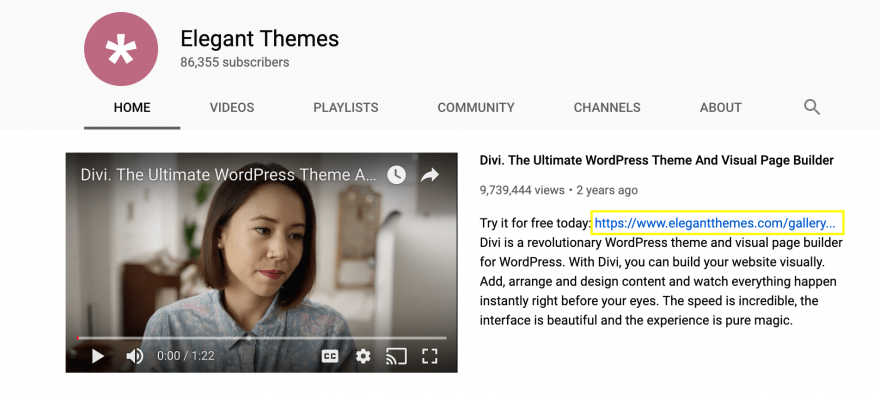Image resolution: width=880 pixels, height=394 pixels.
Task: Select the 86,355 subscribers text
Action: tap(235, 62)
